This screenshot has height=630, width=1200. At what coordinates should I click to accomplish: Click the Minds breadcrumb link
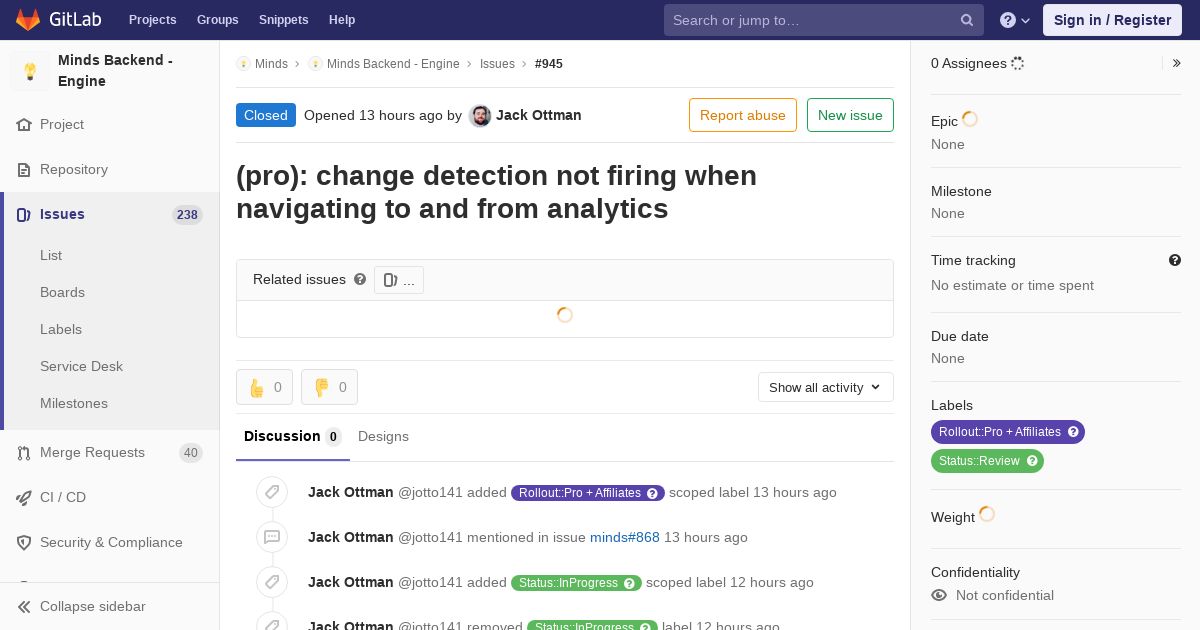coord(271,64)
